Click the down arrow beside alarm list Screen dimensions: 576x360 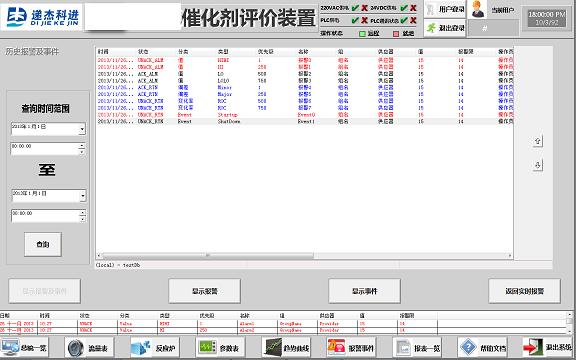click(538, 165)
